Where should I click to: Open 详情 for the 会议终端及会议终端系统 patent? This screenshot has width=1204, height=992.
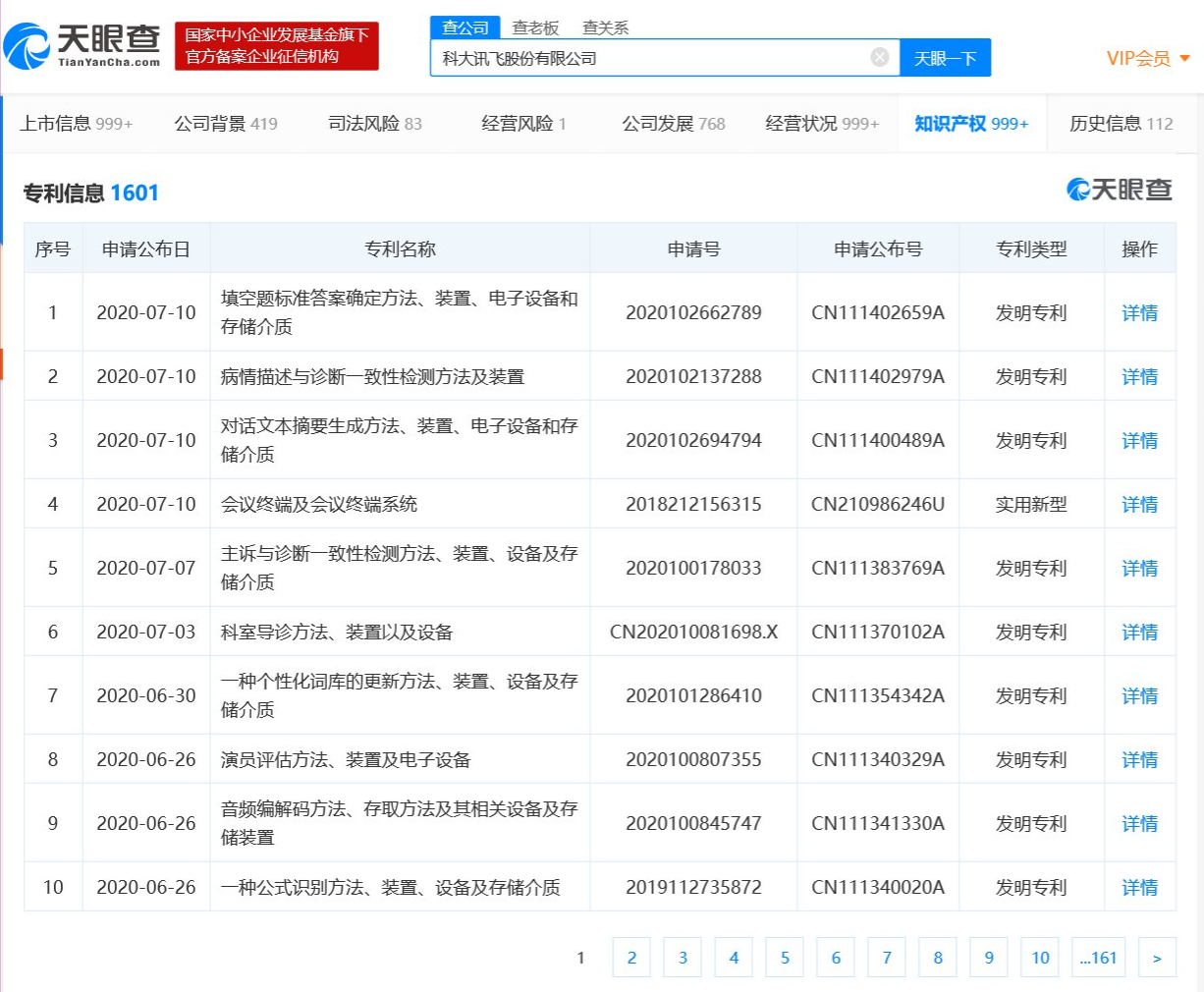point(1138,504)
